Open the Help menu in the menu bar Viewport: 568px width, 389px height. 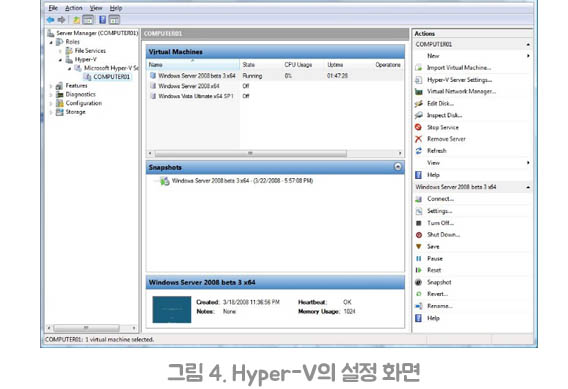[x=116, y=8]
